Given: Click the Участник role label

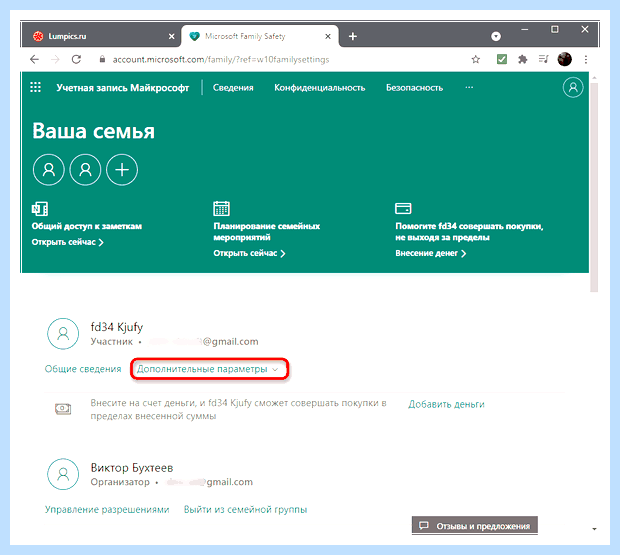Looking at the screenshot, I should click(112, 342).
